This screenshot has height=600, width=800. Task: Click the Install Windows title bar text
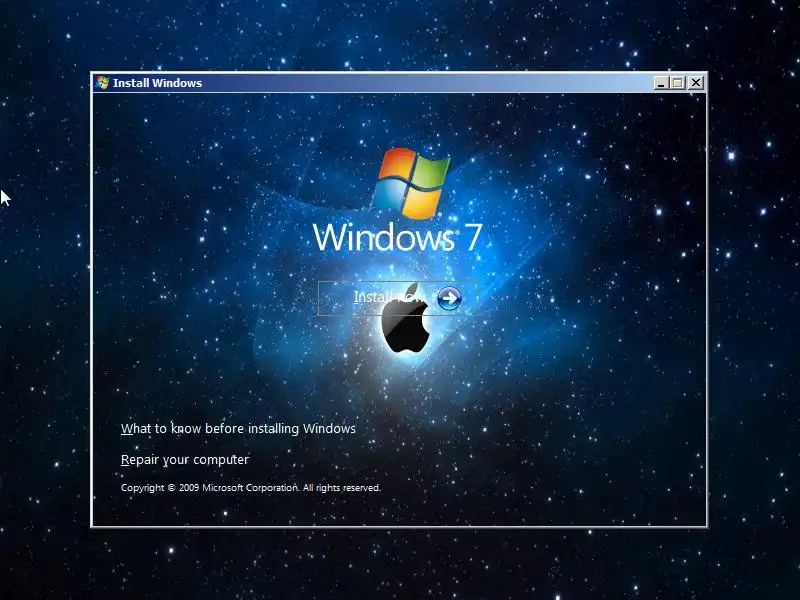tap(158, 83)
